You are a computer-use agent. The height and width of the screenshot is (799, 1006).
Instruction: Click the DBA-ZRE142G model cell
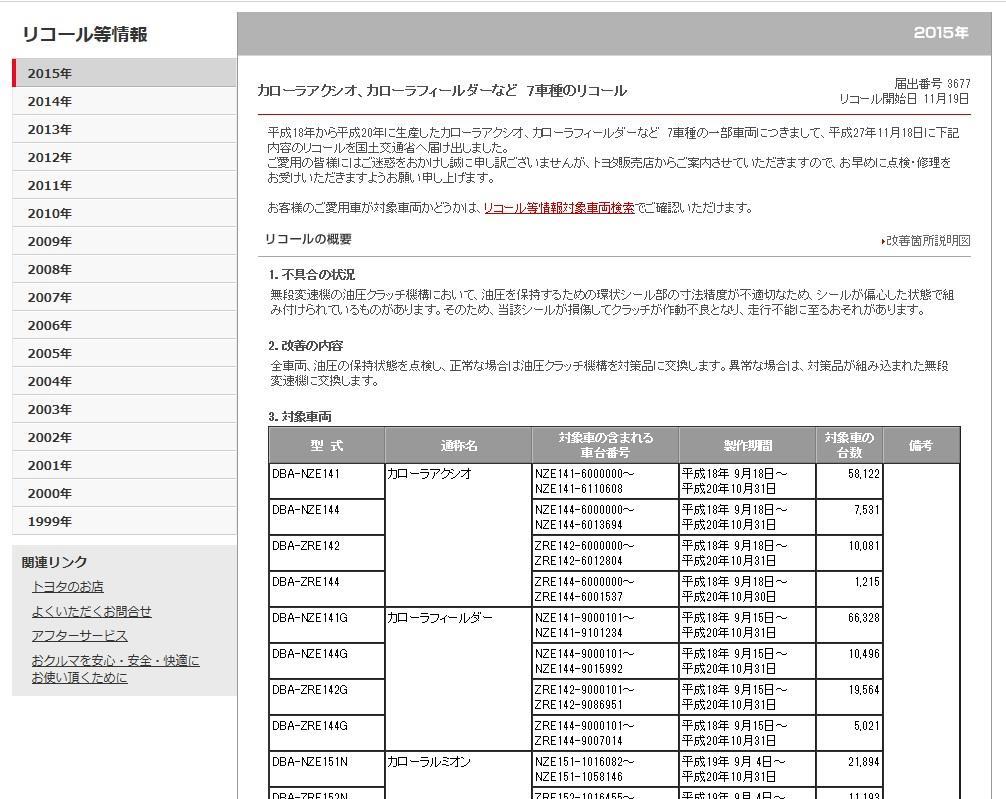pyautogui.click(x=327, y=697)
